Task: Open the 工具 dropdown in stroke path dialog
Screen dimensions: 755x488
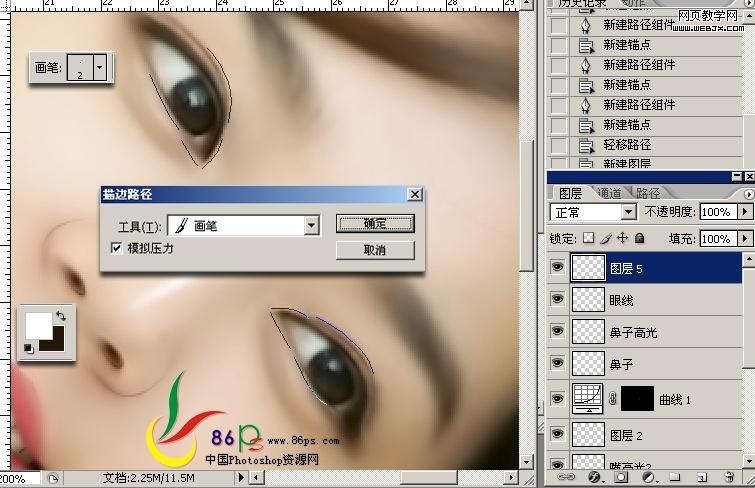Action: [x=311, y=226]
